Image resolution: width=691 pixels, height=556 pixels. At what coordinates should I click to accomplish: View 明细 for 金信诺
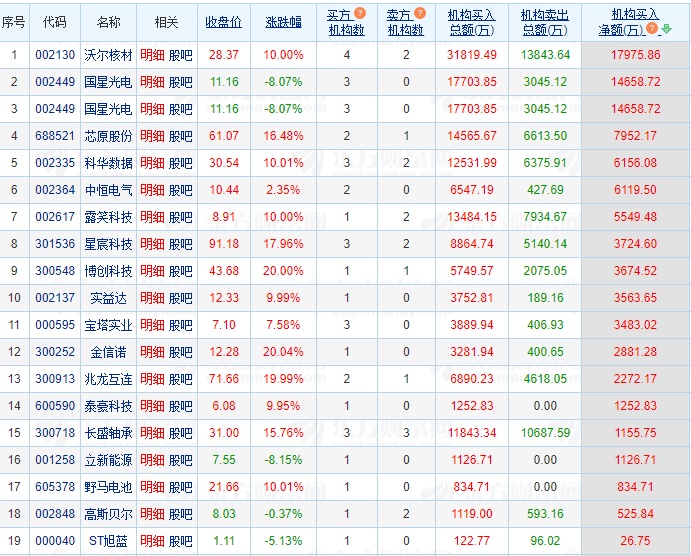pos(152,352)
